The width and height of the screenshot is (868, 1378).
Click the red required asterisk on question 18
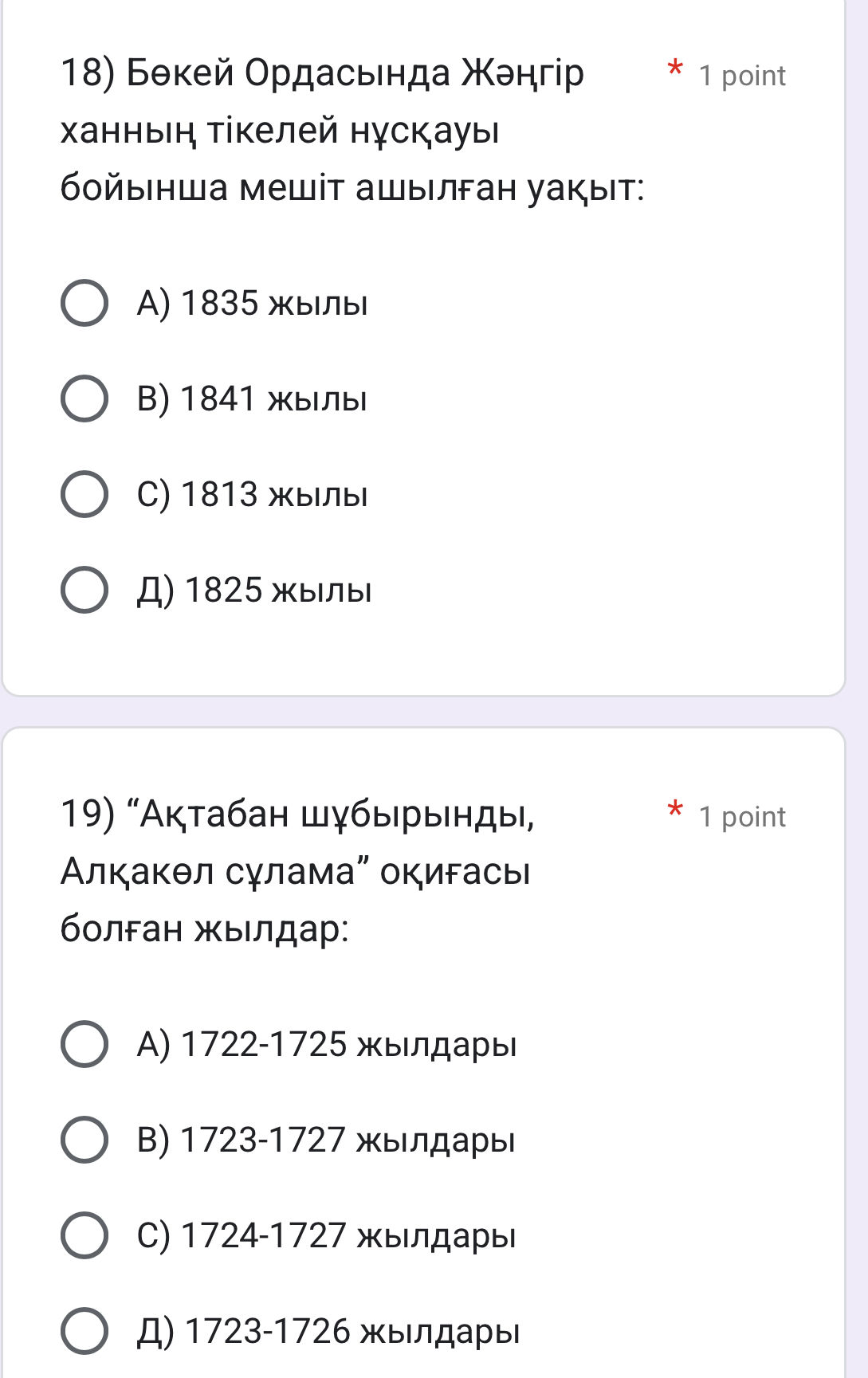coord(675,68)
